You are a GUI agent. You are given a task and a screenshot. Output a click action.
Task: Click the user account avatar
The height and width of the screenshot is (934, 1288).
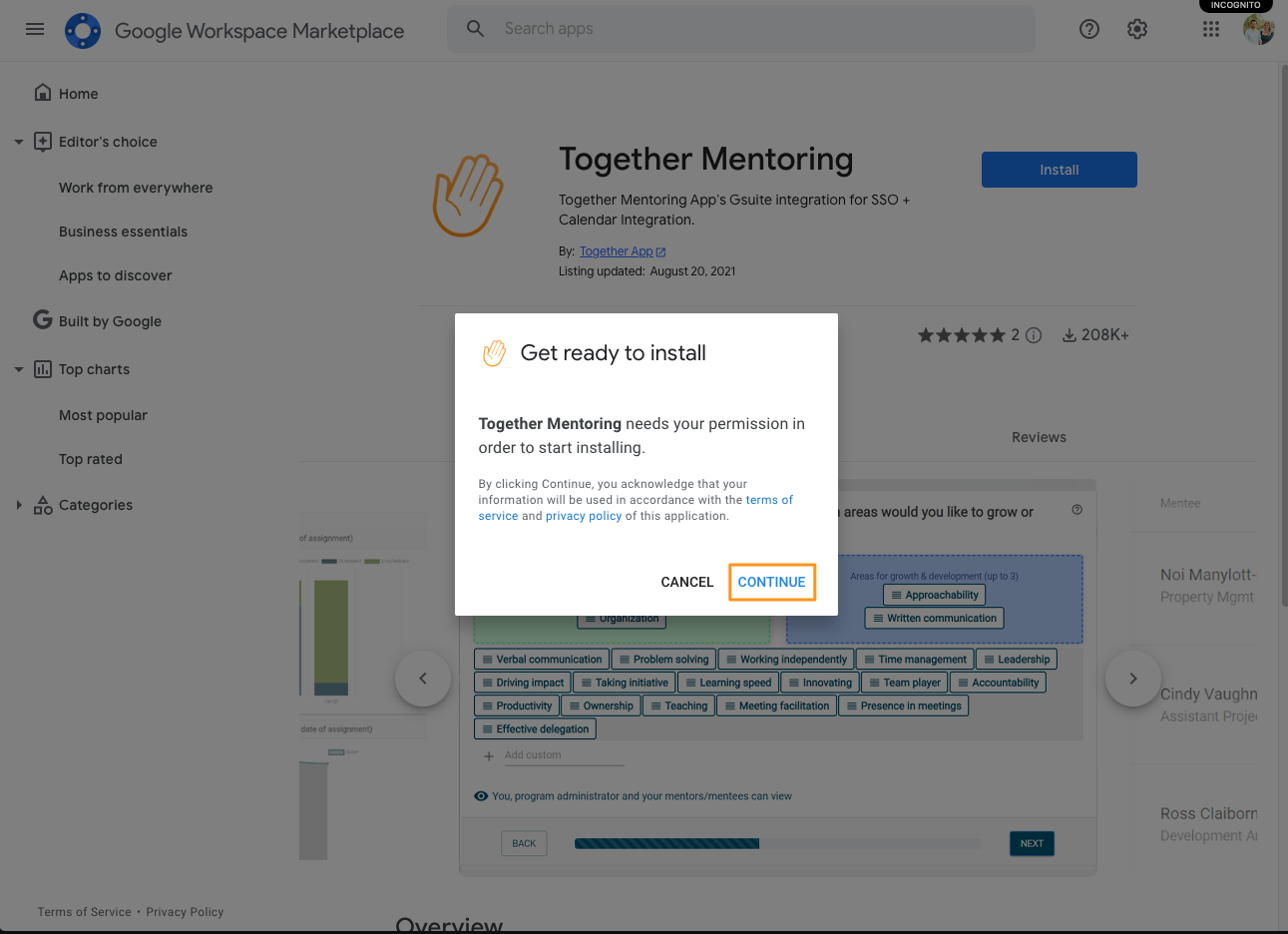coord(1258,29)
